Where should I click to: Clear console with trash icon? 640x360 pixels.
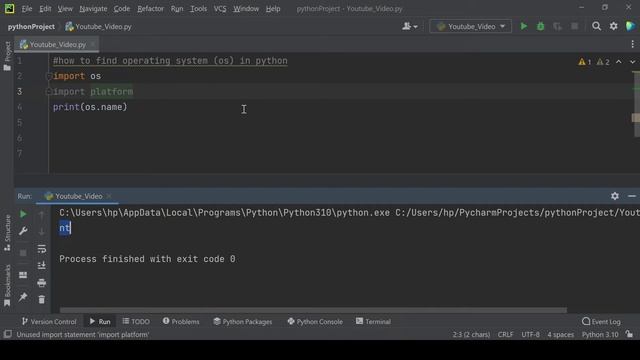41,300
